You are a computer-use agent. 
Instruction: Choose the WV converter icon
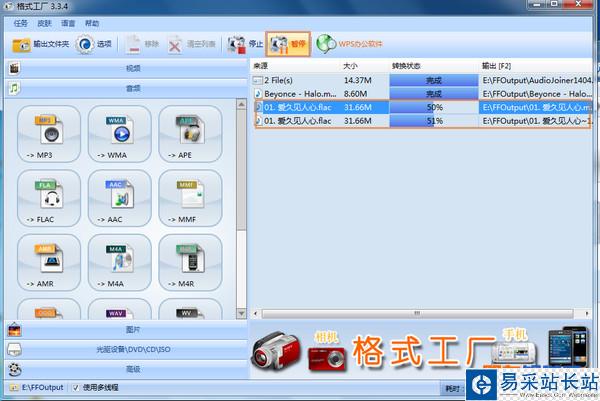(x=190, y=311)
